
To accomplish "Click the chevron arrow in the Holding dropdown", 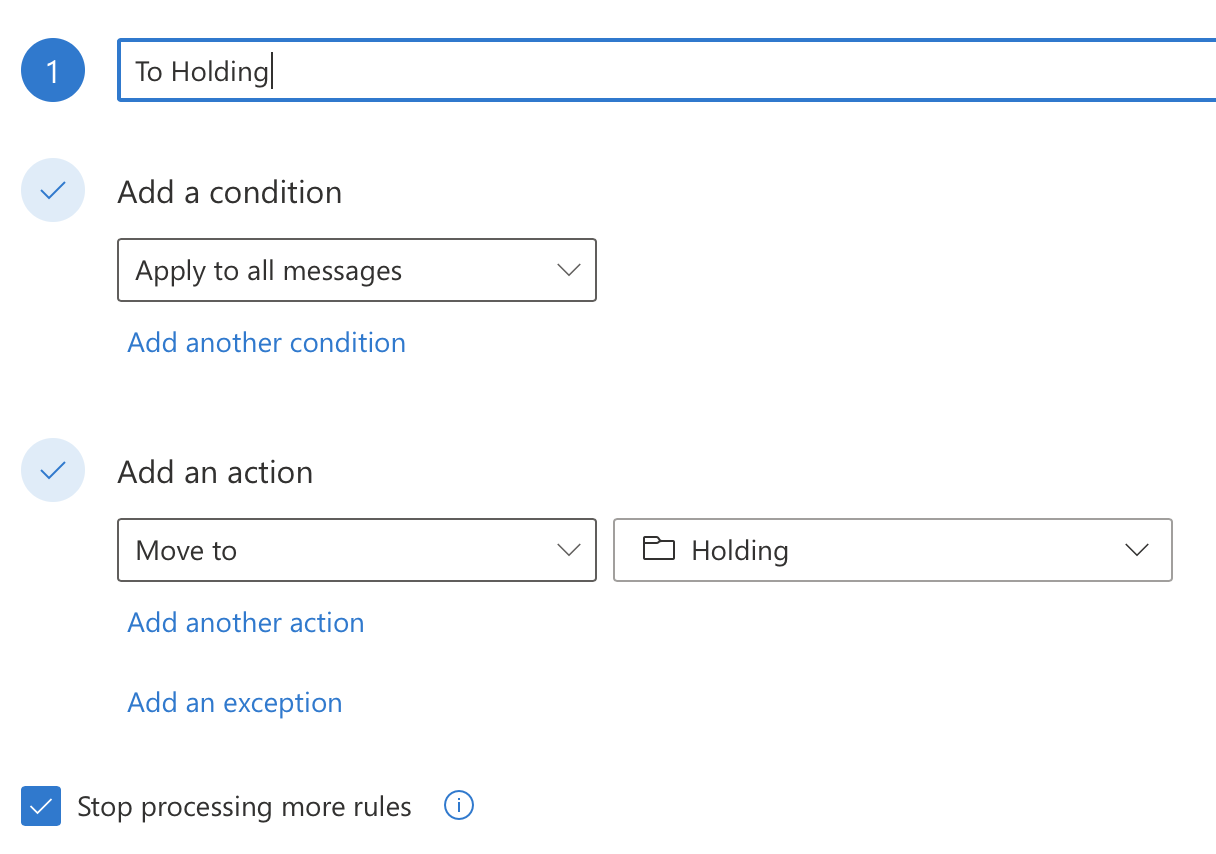I will pos(1136,550).
